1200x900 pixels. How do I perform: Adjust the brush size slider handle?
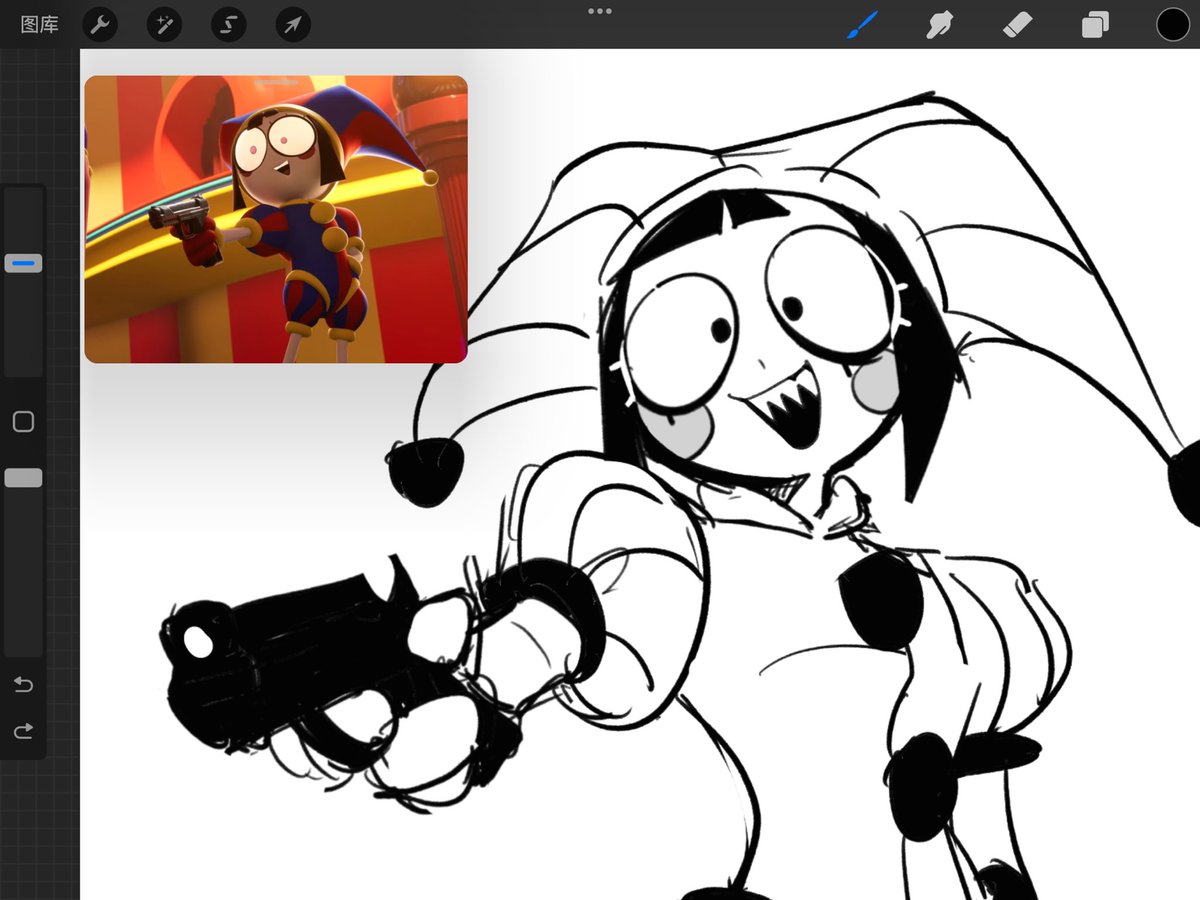click(x=24, y=264)
